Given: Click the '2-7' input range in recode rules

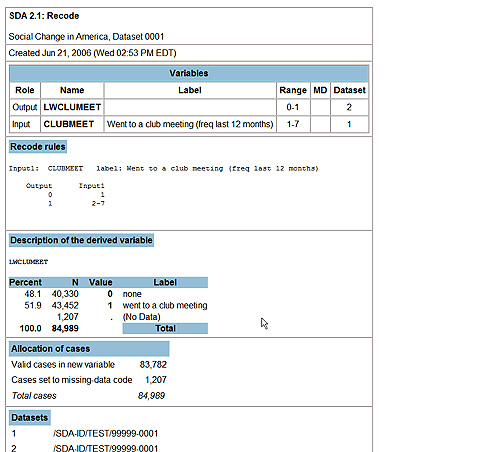Looking at the screenshot, I should pos(98,203).
